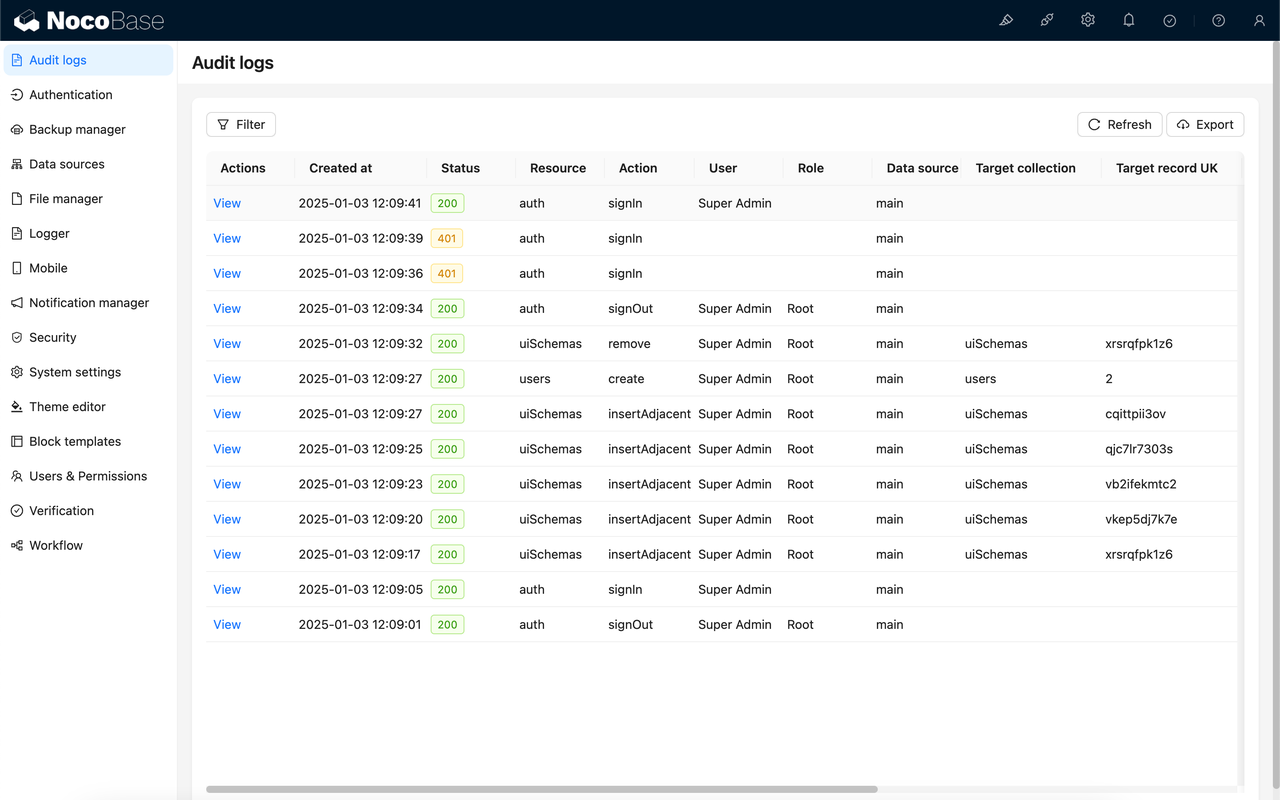Go to System settings
The image size is (1280, 800).
[88, 372]
